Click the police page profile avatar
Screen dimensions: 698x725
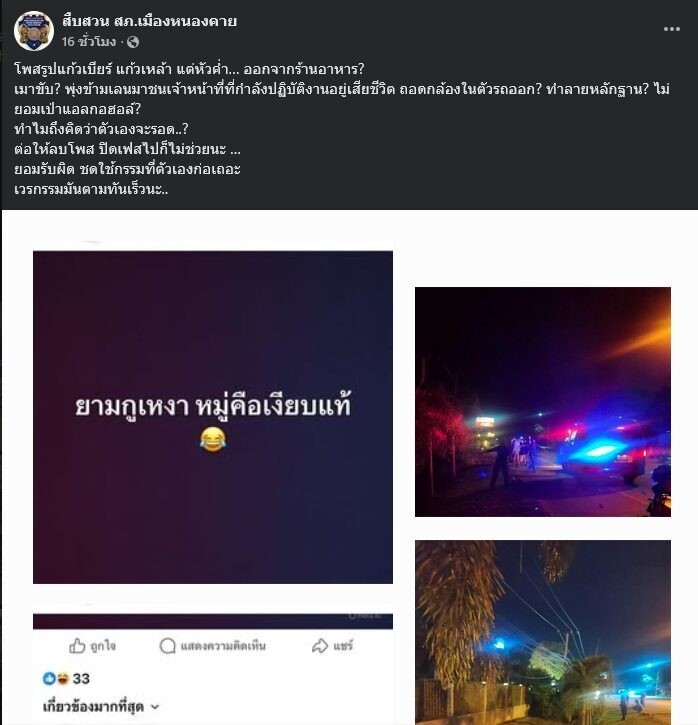point(34,31)
